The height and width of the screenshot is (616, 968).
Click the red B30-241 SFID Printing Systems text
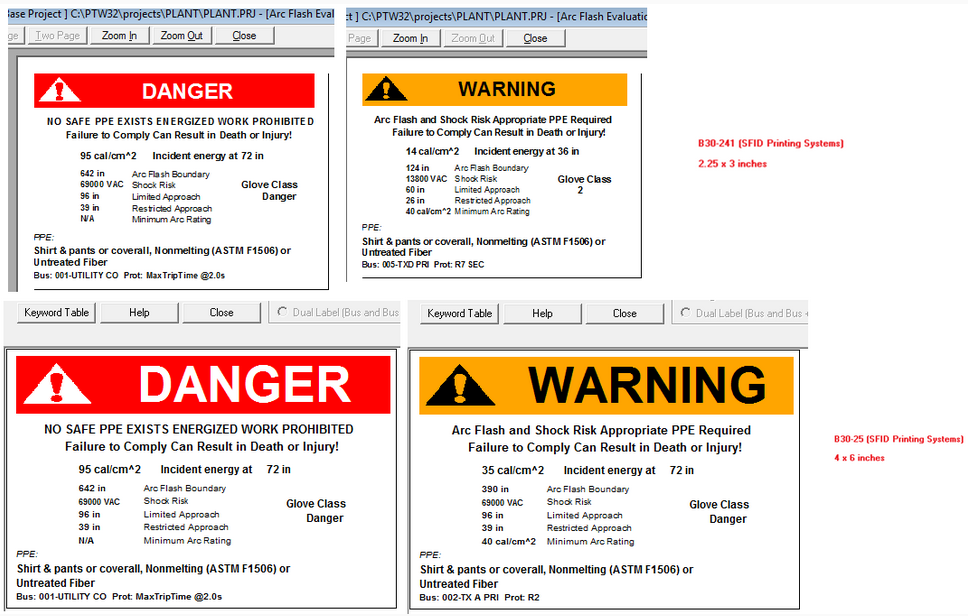click(x=770, y=144)
